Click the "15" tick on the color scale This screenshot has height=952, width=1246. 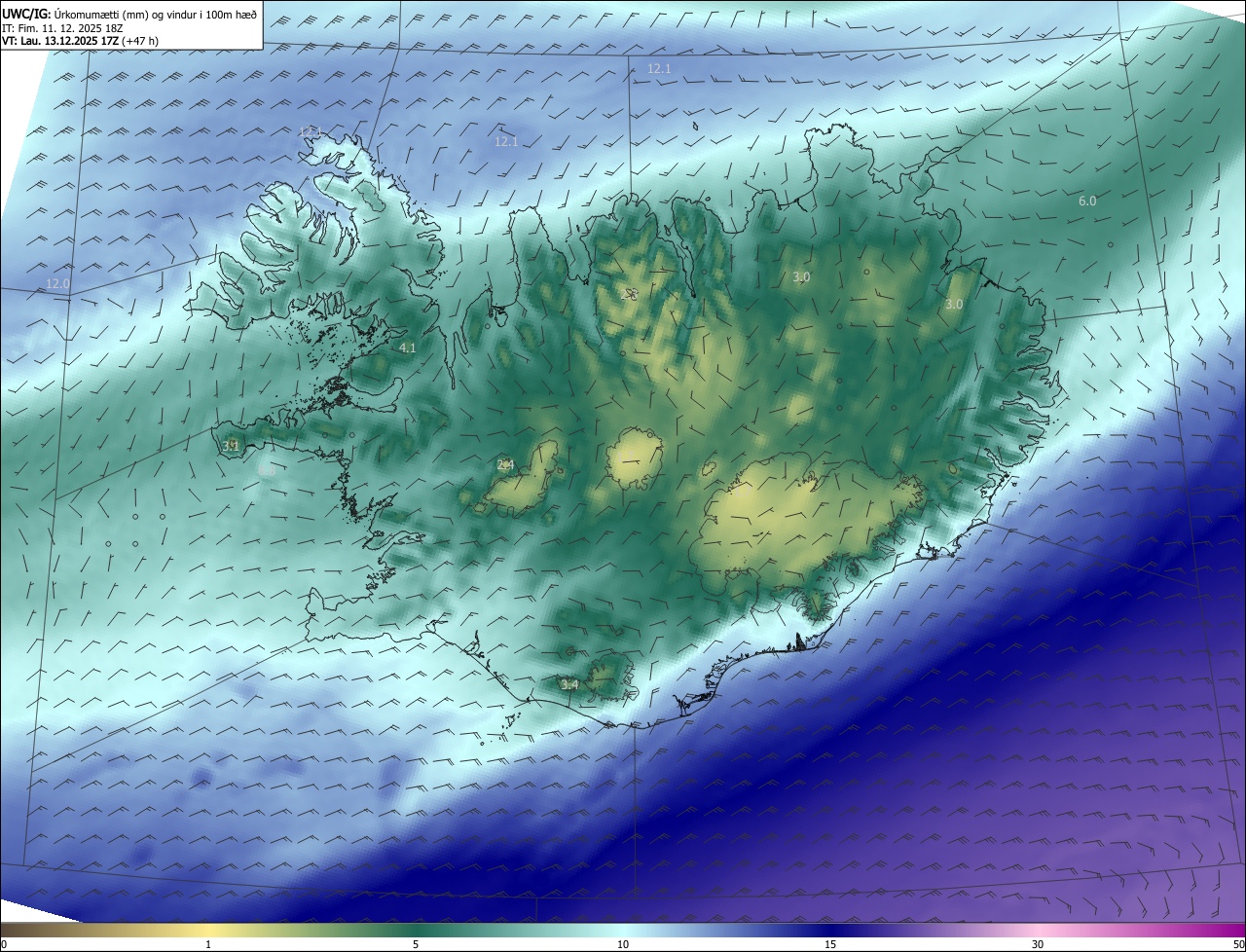tap(830, 944)
